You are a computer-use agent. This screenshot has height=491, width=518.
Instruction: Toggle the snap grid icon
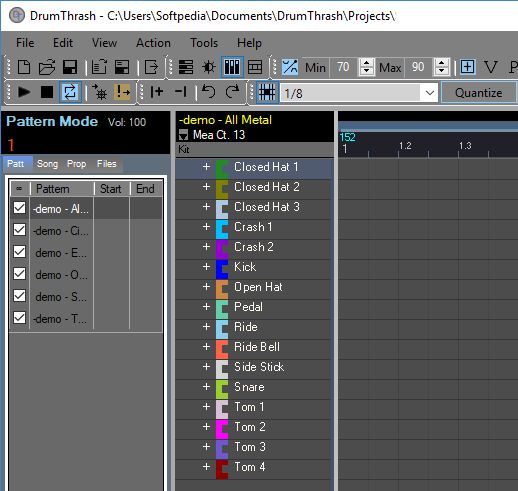point(267,92)
